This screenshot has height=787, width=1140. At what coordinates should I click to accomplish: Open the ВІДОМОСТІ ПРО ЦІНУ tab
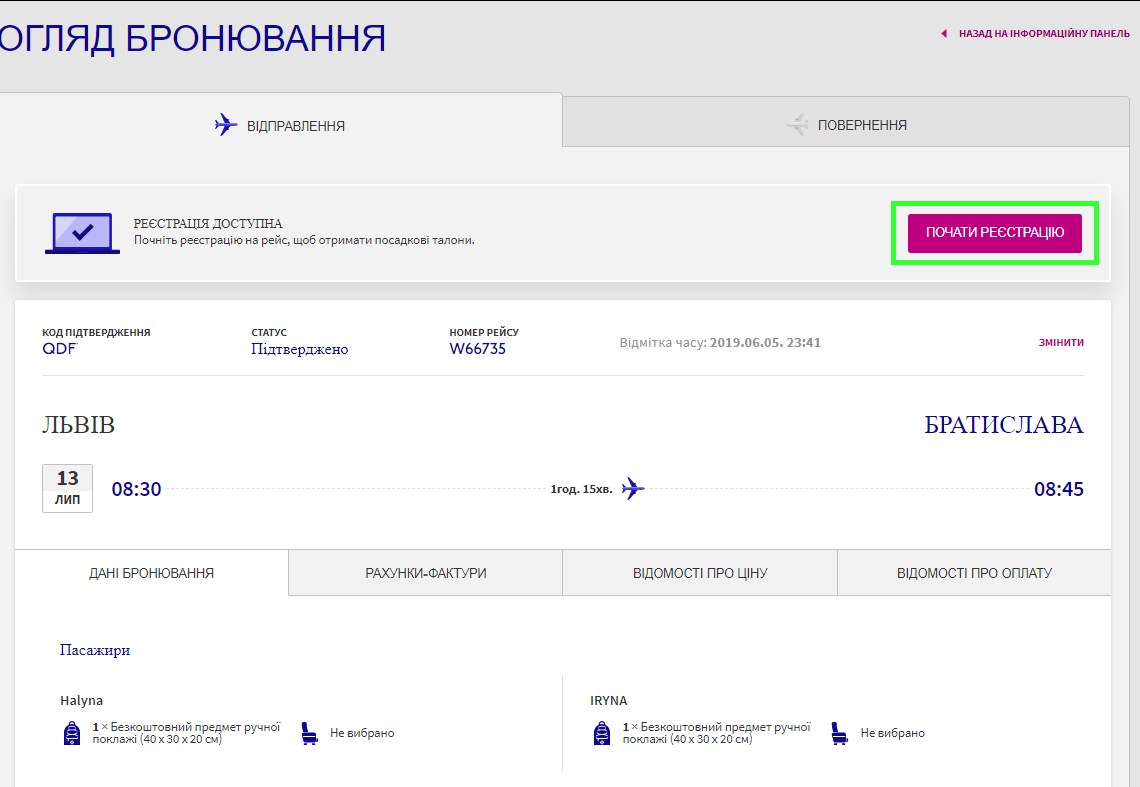point(700,573)
